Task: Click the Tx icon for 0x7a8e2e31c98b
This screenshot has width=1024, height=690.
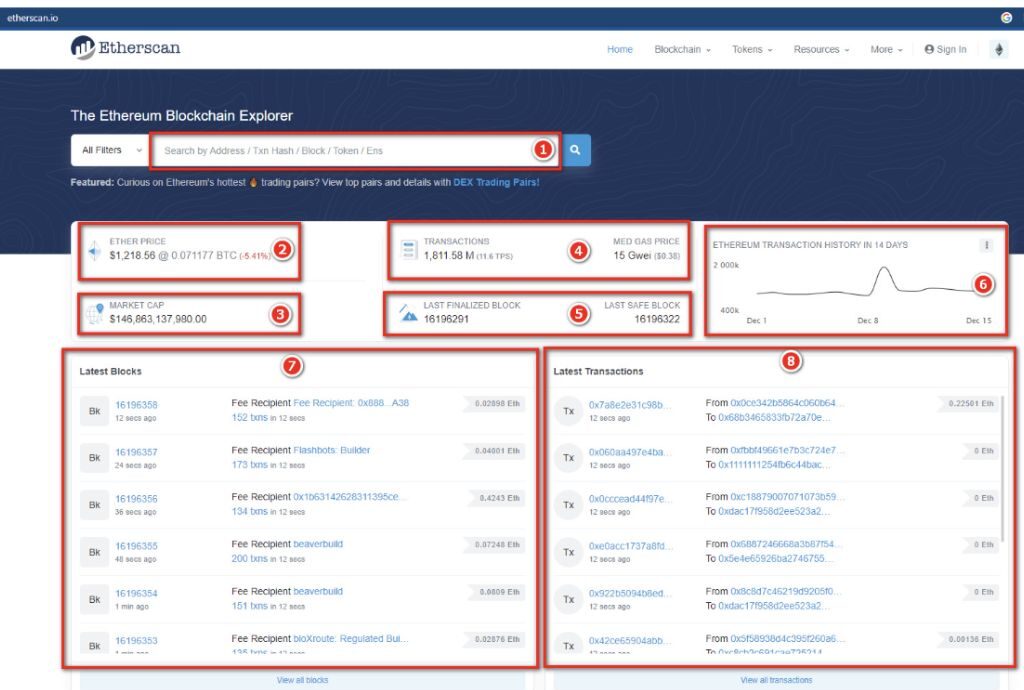Action: [x=569, y=411]
